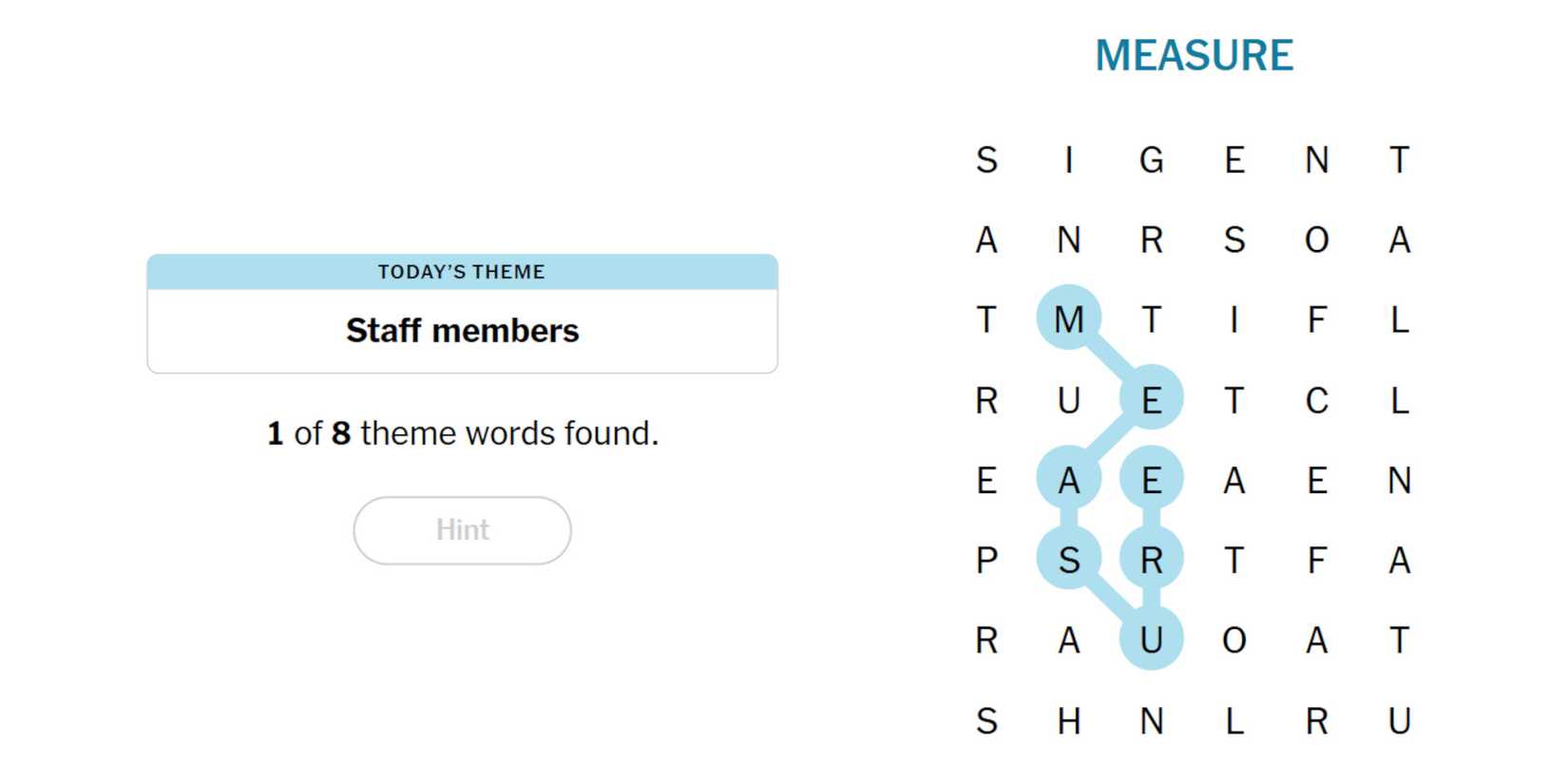Click the Today's Theme header bar
Screen dimensions: 1568x784
(x=462, y=272)
